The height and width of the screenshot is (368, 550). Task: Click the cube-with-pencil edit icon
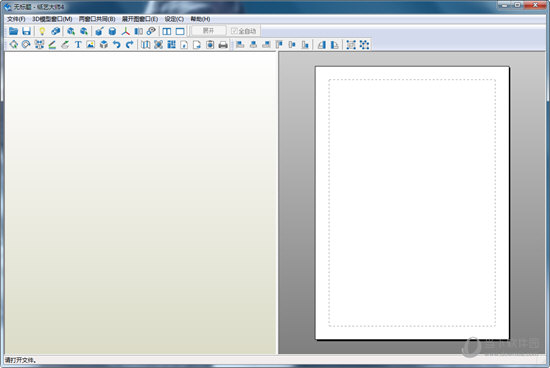(99, 31)
